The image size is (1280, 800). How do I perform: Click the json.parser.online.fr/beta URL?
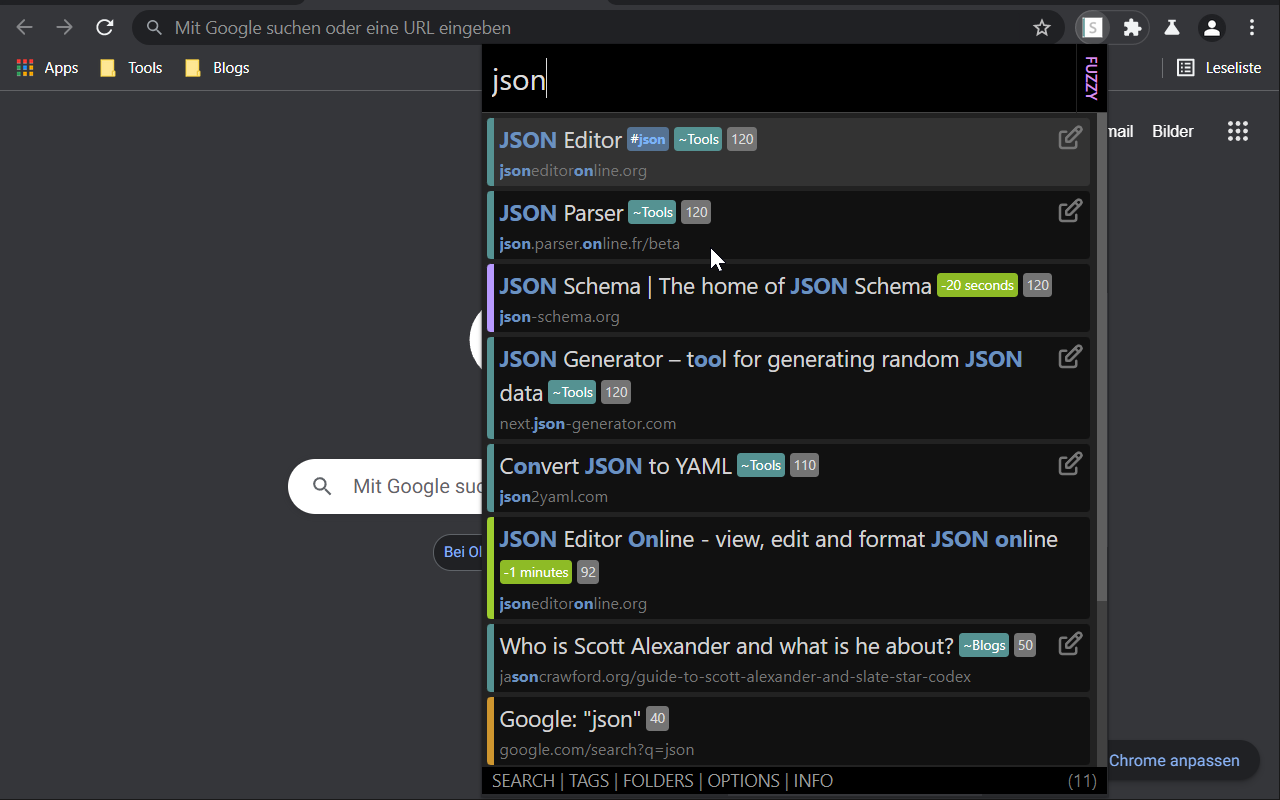(x=590, y=244)
